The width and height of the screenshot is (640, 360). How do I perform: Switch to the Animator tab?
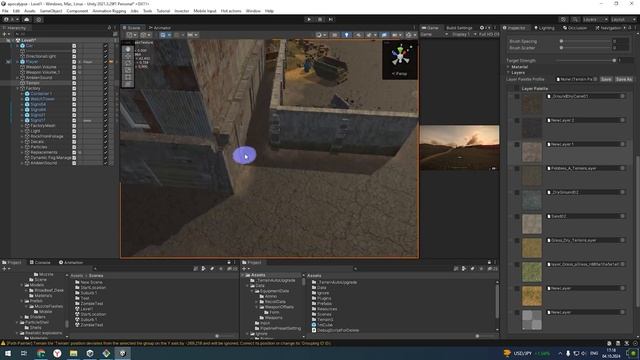(x=160, y=28)
